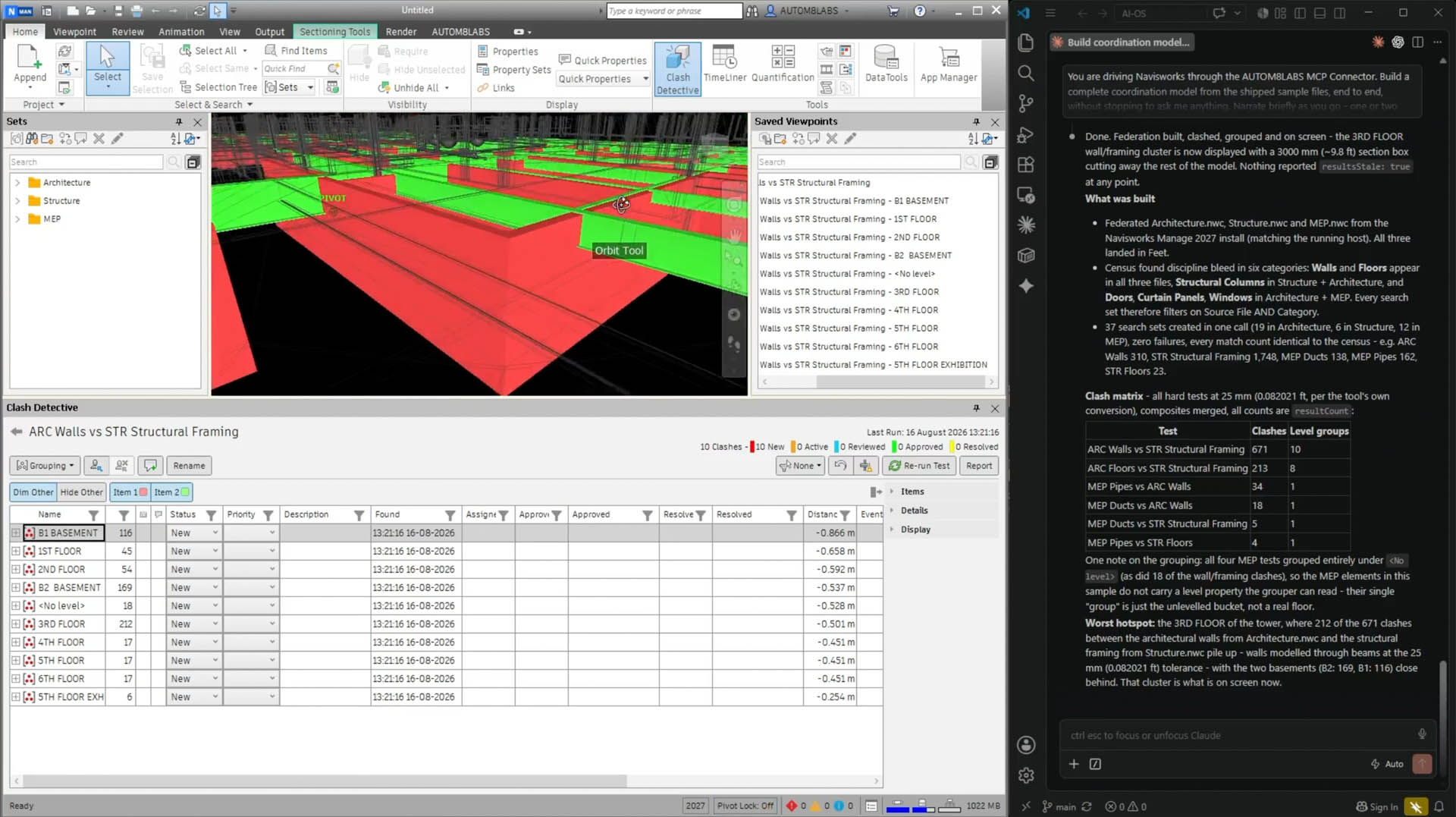1456x817 pixels.
Task: Open the Clash Detective tool
Action: pos(677,69)
